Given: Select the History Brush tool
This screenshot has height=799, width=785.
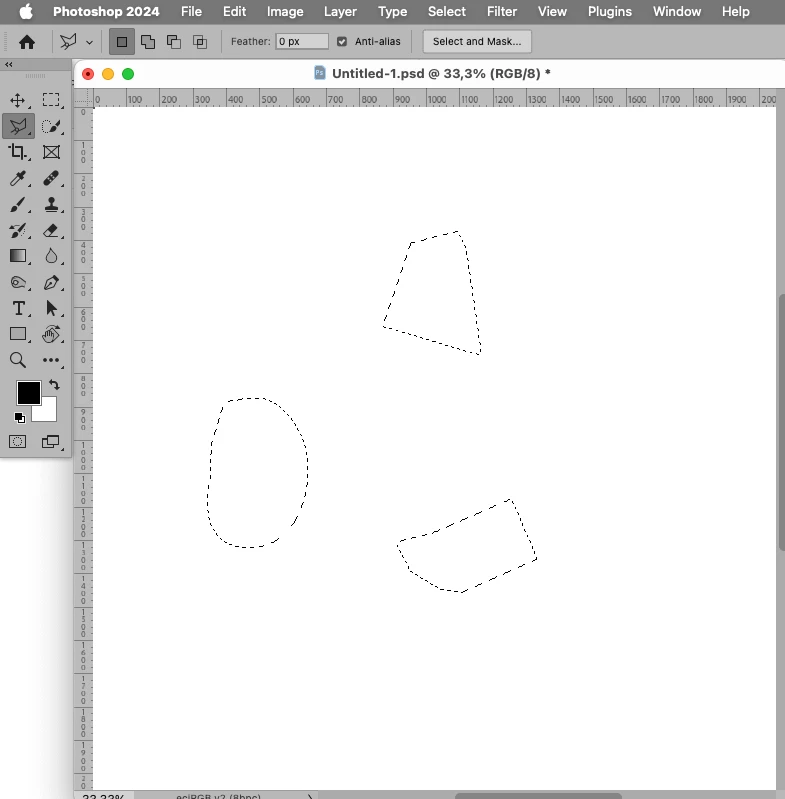Looking at the screenshot, I should click(x=18, y=230).
